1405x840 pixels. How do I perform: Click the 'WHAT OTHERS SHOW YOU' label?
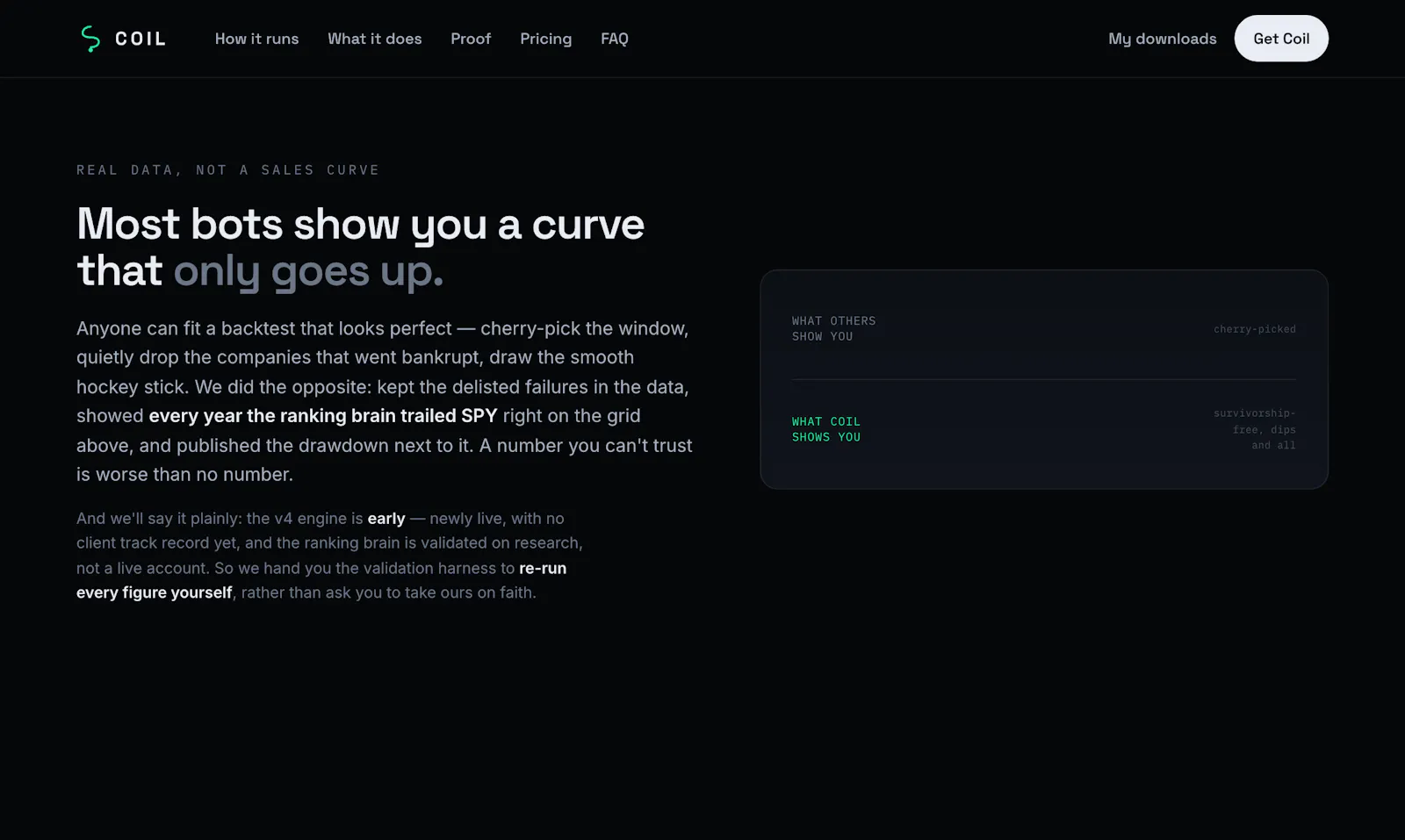(x=833, y=328)
